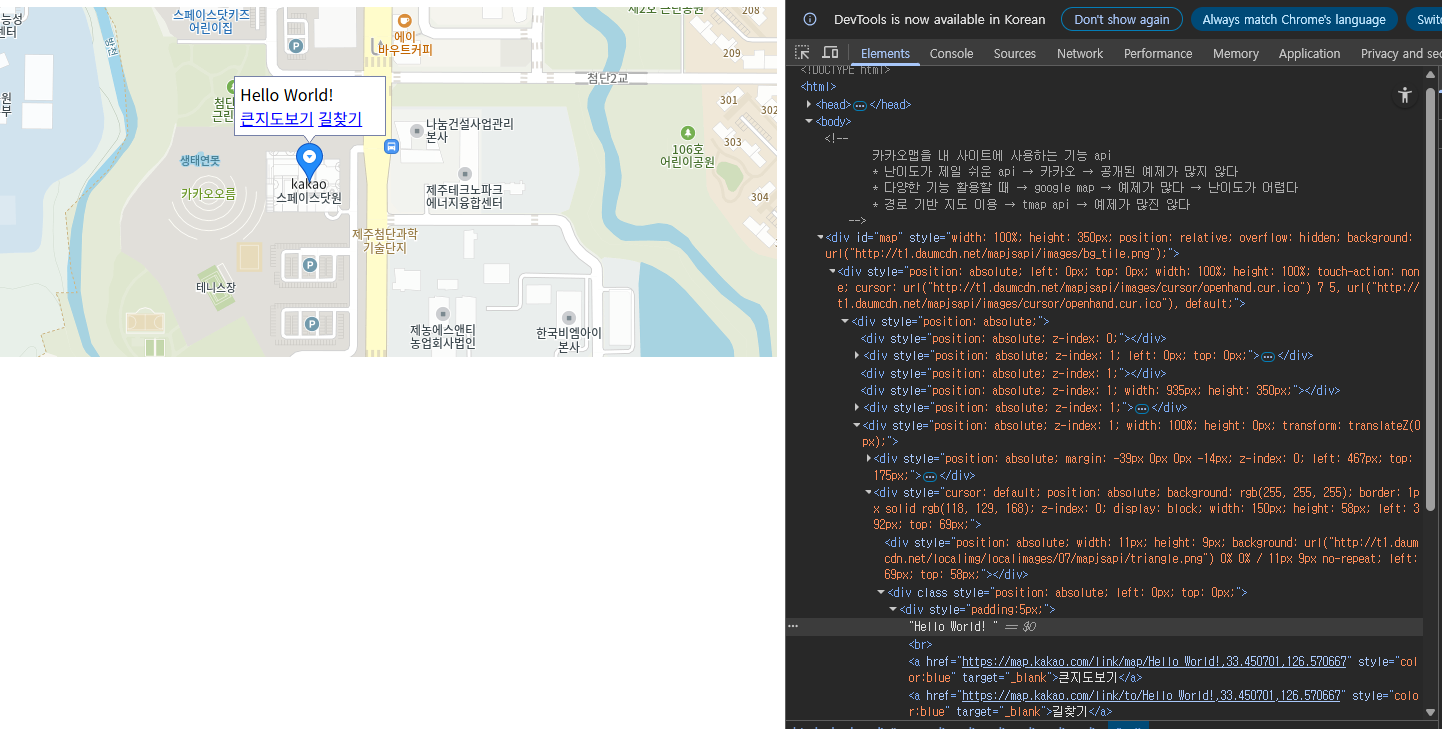
Task: Open the Privacy and security tab
Action: tap(1400, 53)
